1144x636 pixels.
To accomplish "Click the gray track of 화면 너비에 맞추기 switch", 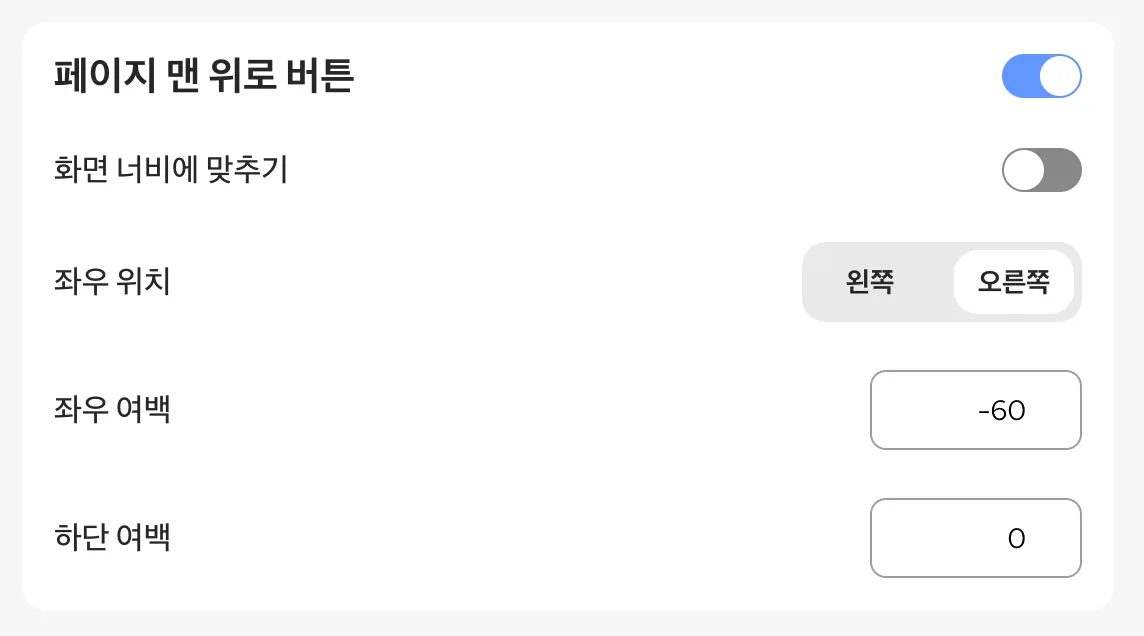I will 1064,170.
